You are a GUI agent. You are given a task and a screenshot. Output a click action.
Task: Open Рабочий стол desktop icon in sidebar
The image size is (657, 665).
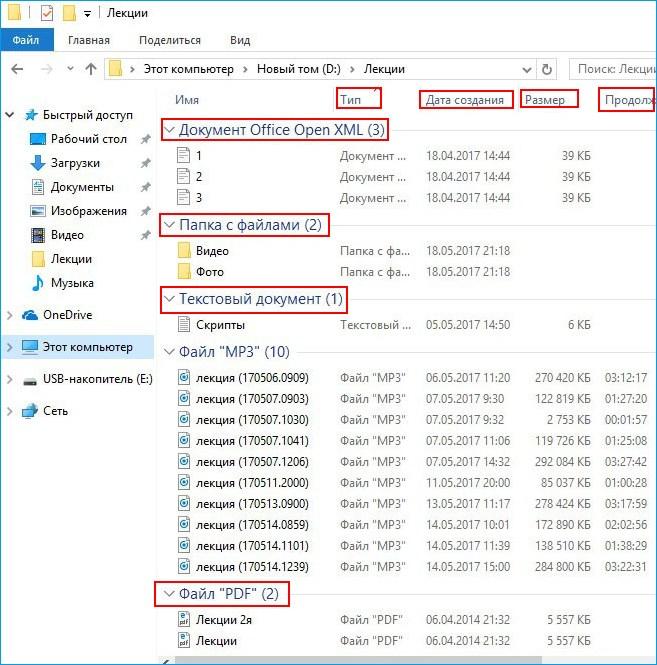[x=38, y=139]
